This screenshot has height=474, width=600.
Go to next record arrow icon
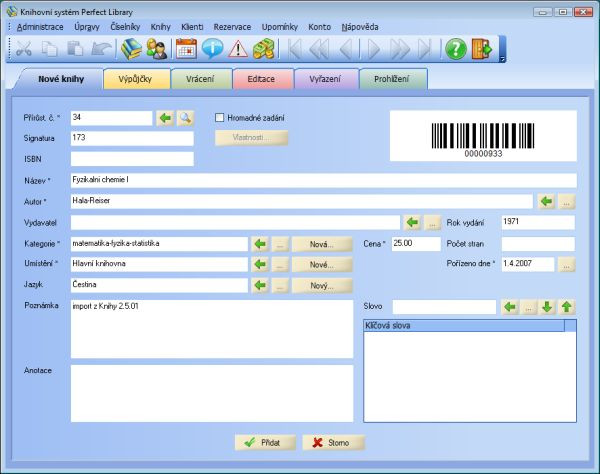373,49
